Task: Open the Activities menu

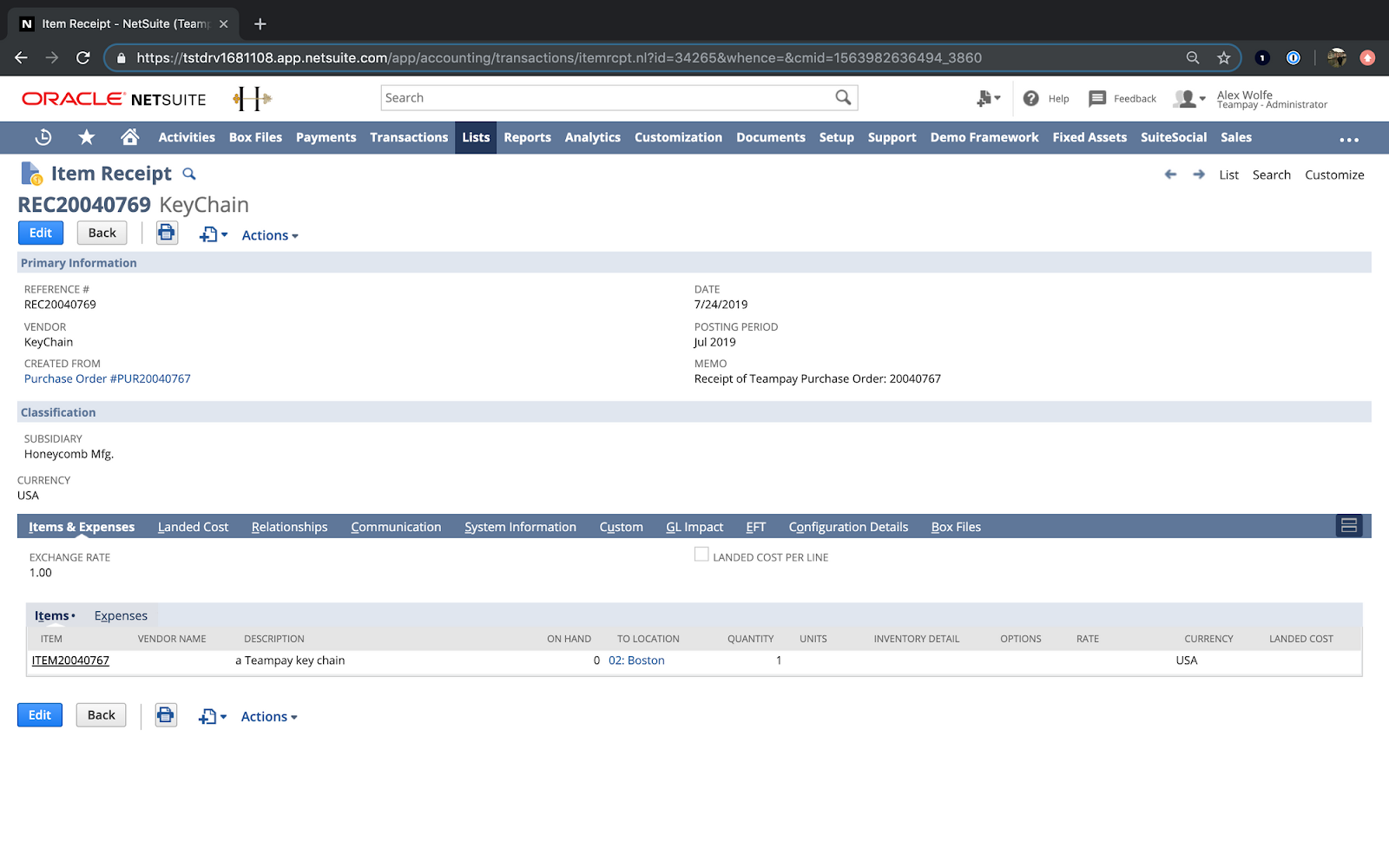Action: pyautogui.click(x=187, y=137)
